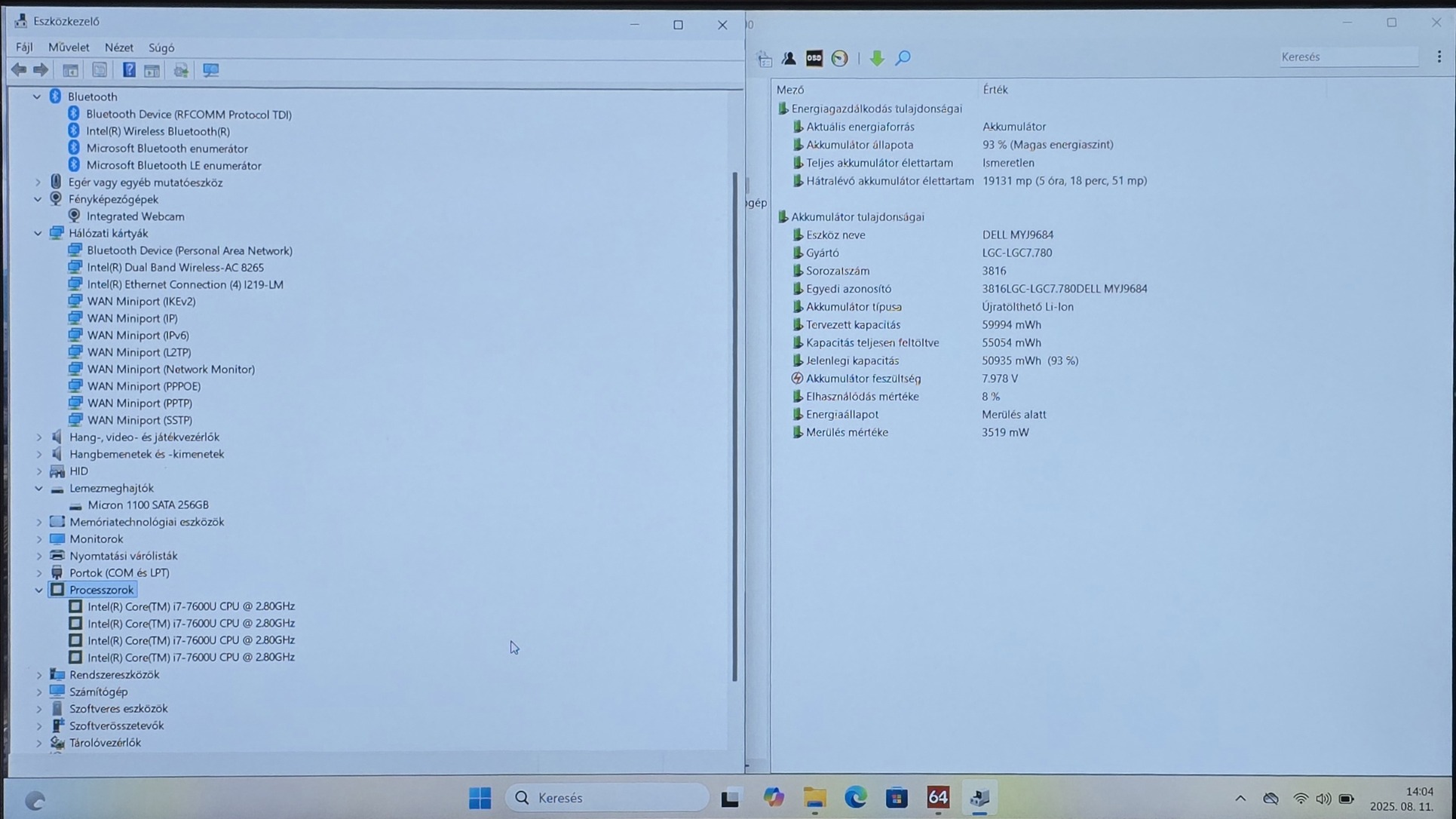Expand Hang-, video- és játékvezérlők node

point(39,437)
